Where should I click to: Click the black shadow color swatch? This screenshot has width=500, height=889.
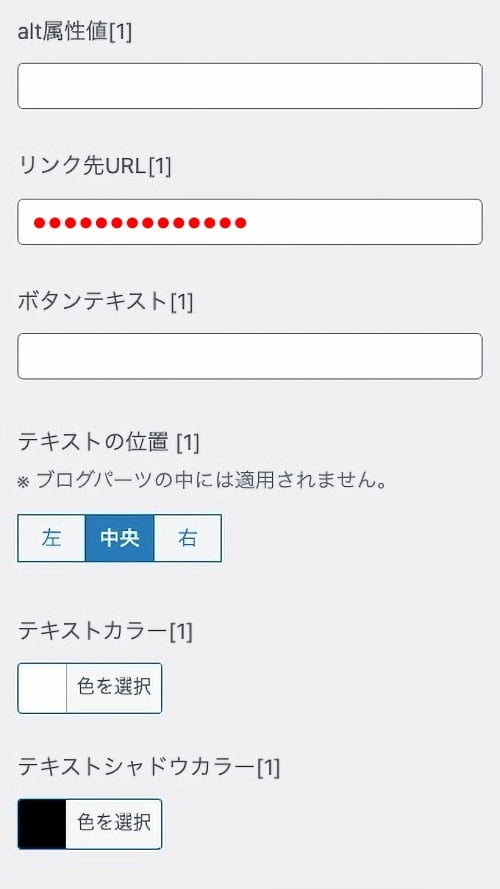coord(43,824)
